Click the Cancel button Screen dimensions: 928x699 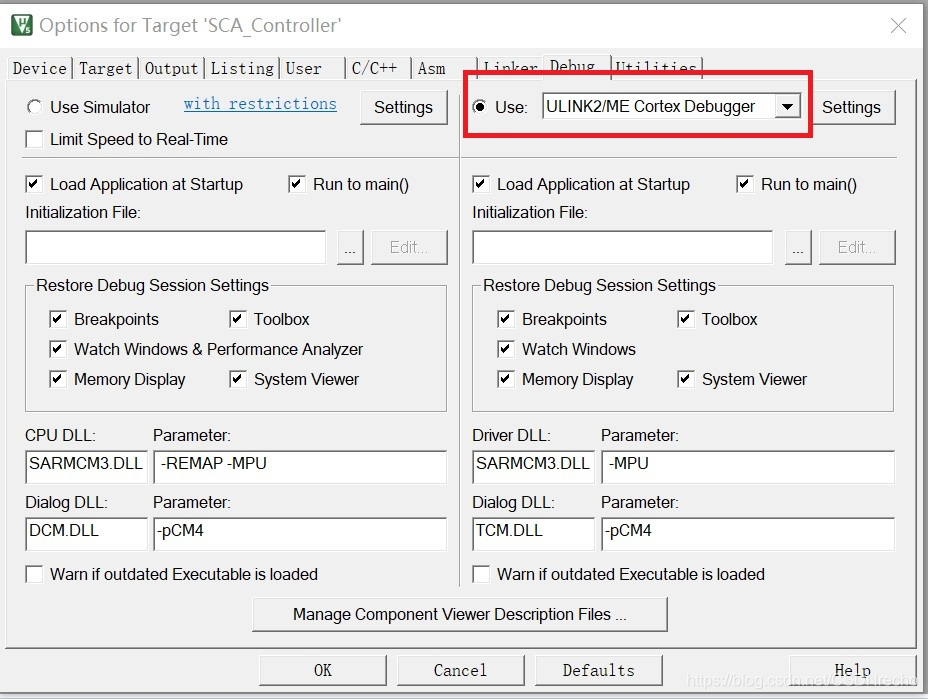(460, 670)
